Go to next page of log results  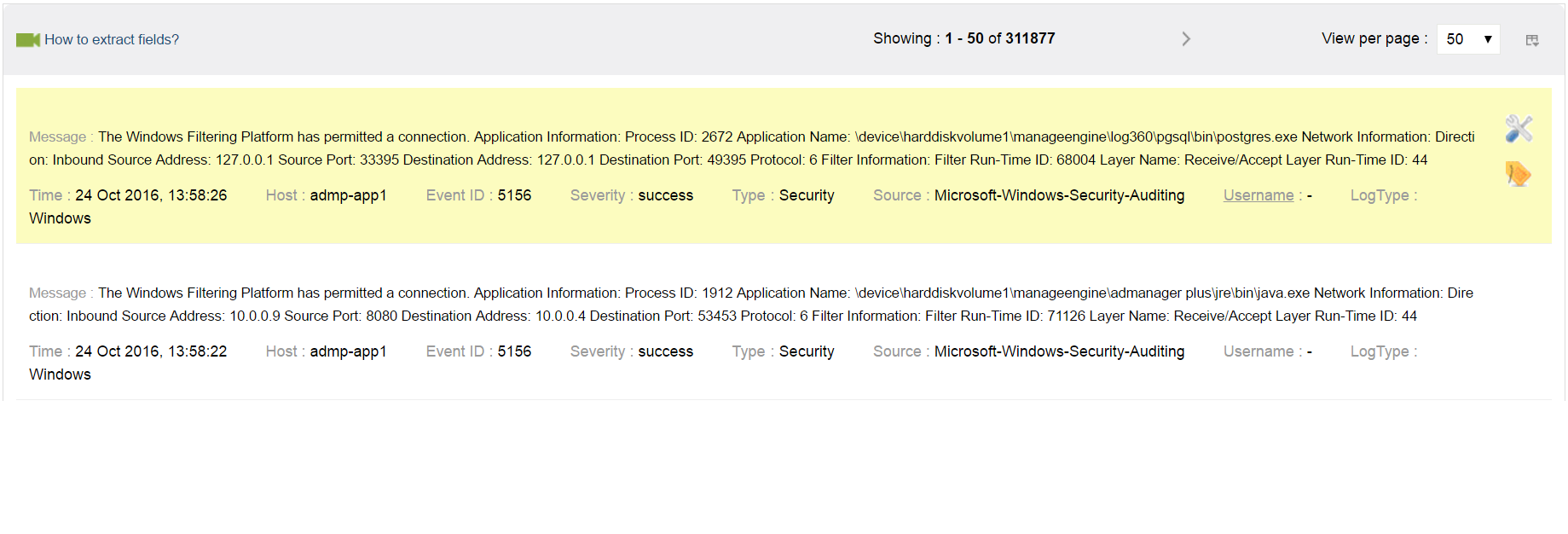(x=1186, y=39)
